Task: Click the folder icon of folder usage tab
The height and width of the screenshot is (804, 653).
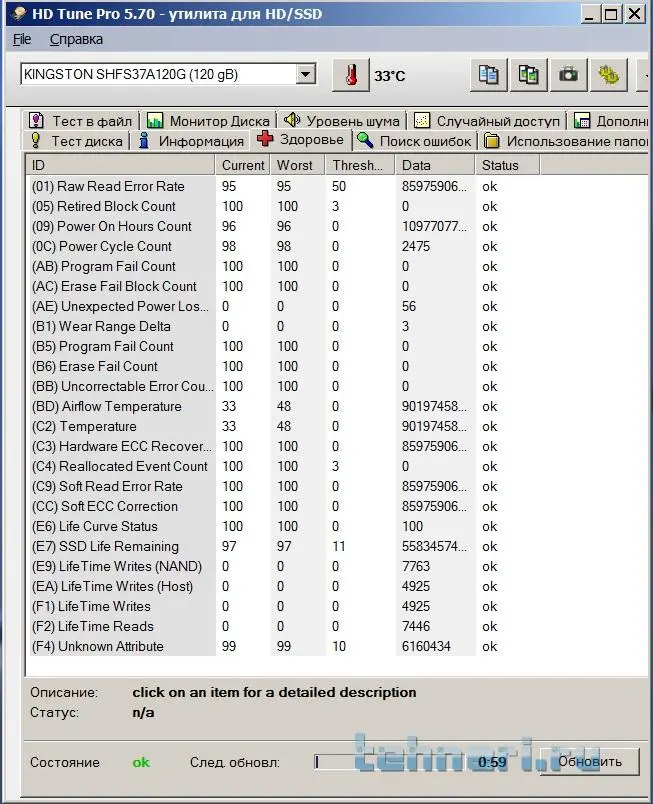Action: 491,140
